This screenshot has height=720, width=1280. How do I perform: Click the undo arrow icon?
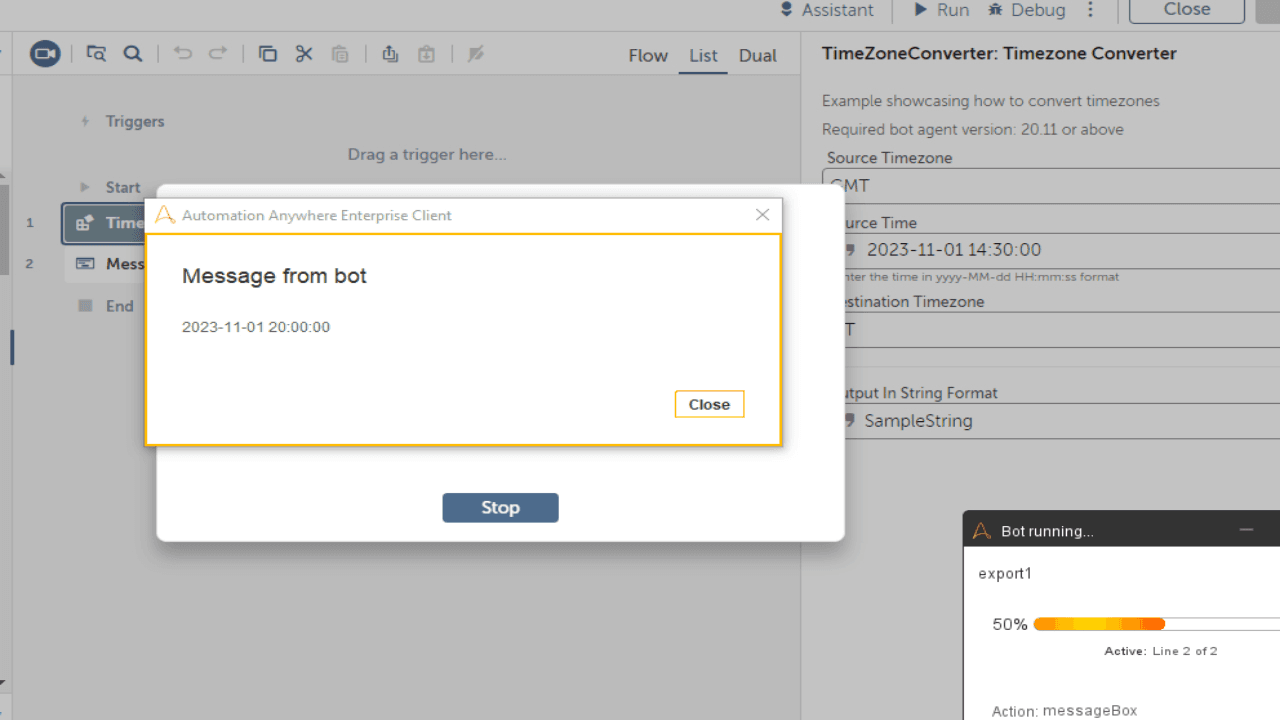pyautogui.click(x=182, y=54)
